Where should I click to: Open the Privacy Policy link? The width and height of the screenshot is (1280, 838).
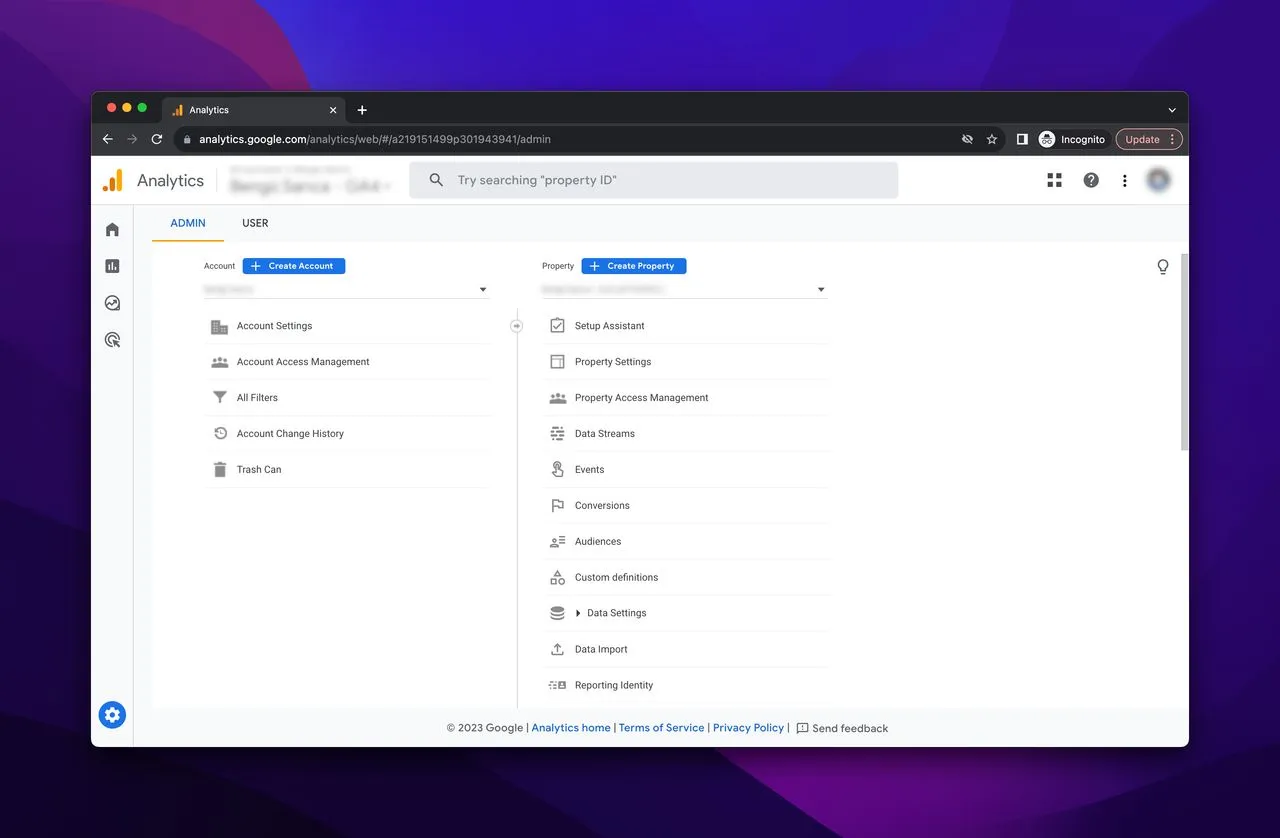click(x=748, y=728)
